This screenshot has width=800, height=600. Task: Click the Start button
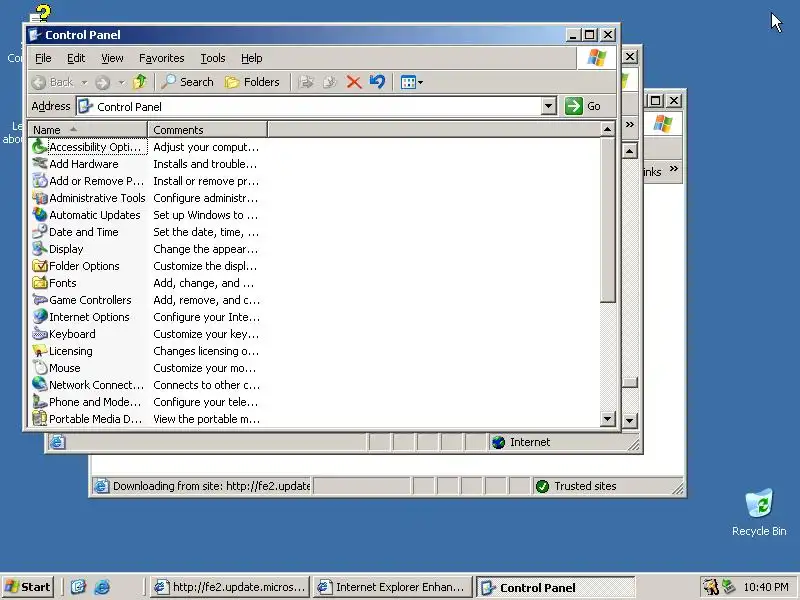[29, 587]
